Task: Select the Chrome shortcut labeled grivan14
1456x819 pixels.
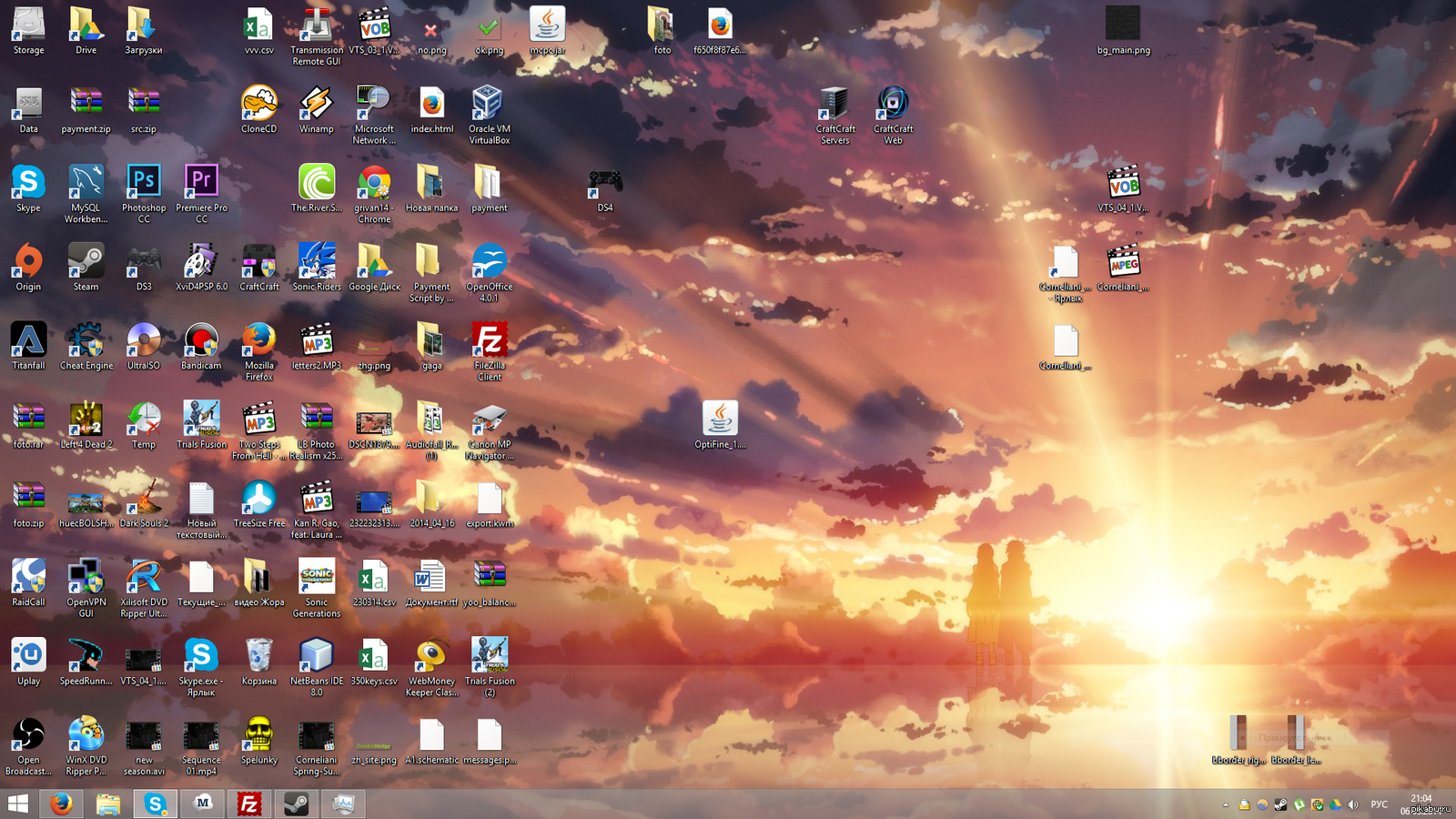Action: click(x=374, y=194)
